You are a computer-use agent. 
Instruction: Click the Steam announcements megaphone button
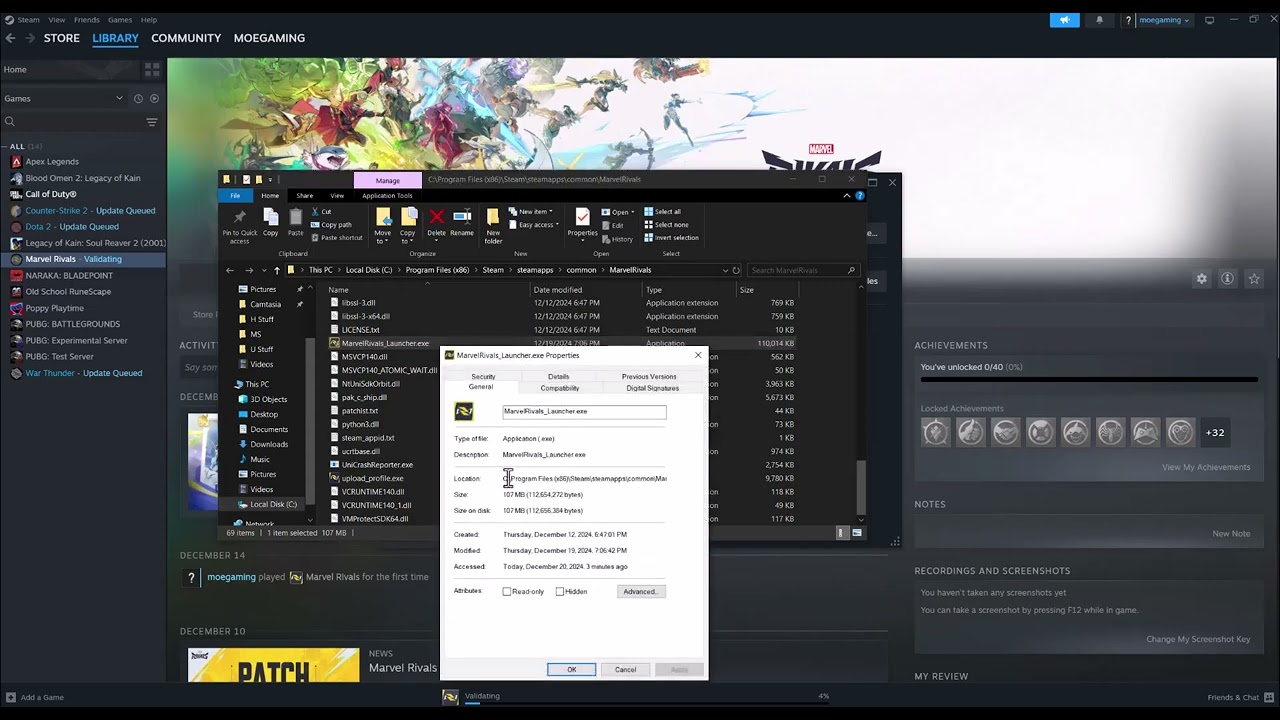pyautogui.click(x=1064, y=20)
